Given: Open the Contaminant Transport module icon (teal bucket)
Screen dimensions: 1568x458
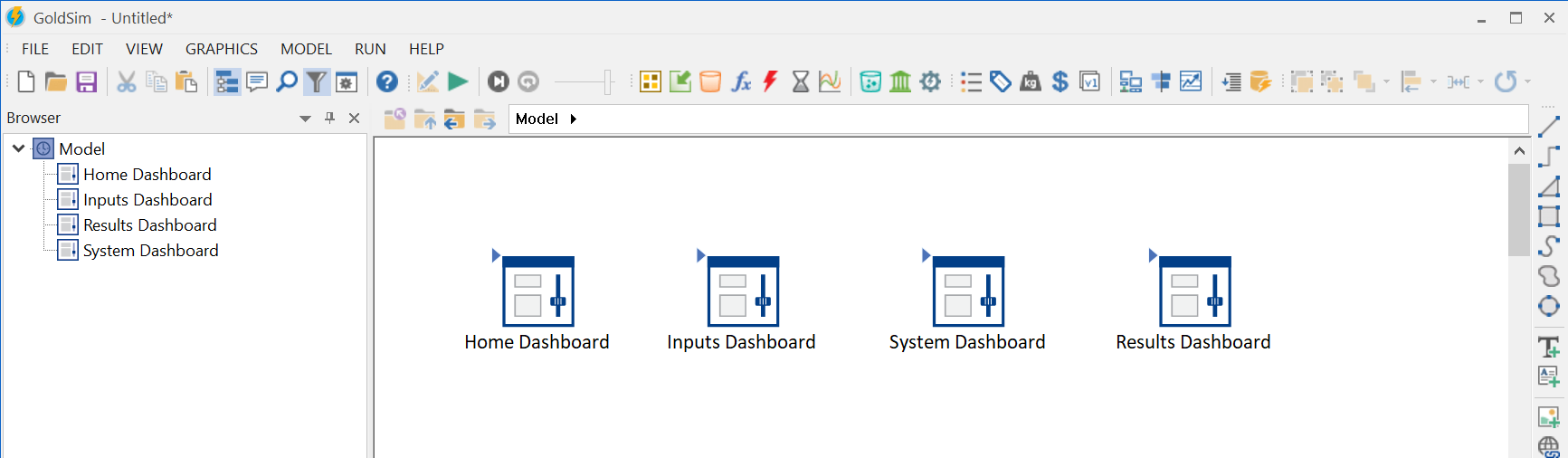Looking at the screenshot, I should tap(870, 82).
